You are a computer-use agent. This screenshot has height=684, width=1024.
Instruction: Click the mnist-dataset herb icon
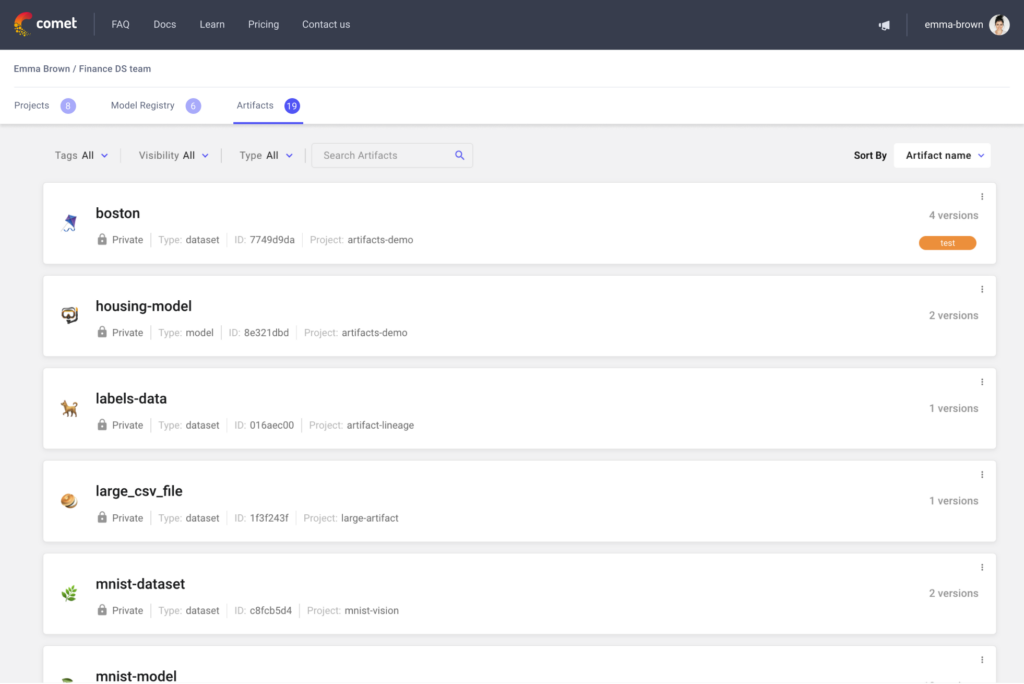point(69,593)
